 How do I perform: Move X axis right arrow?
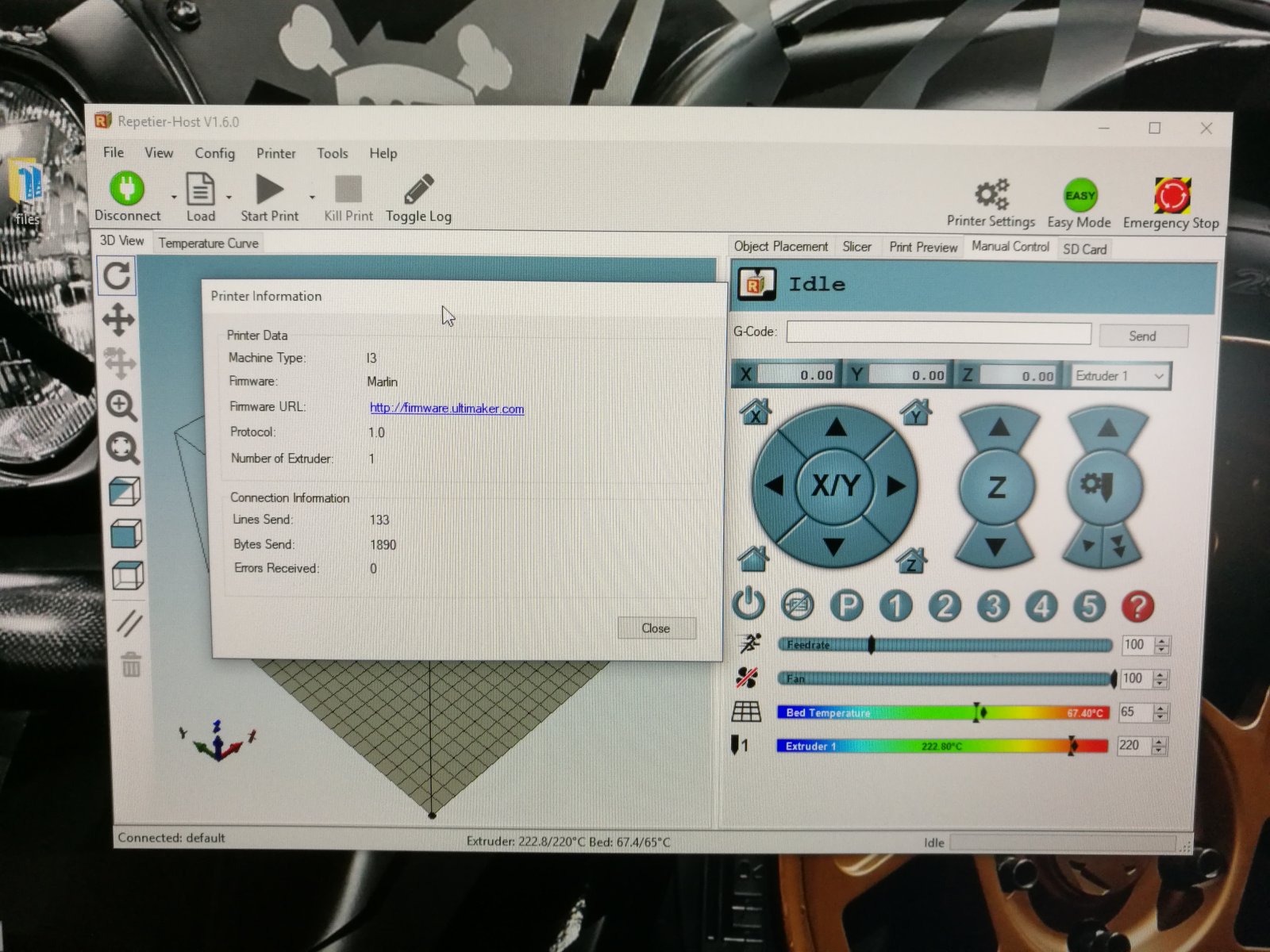[895, 486]
